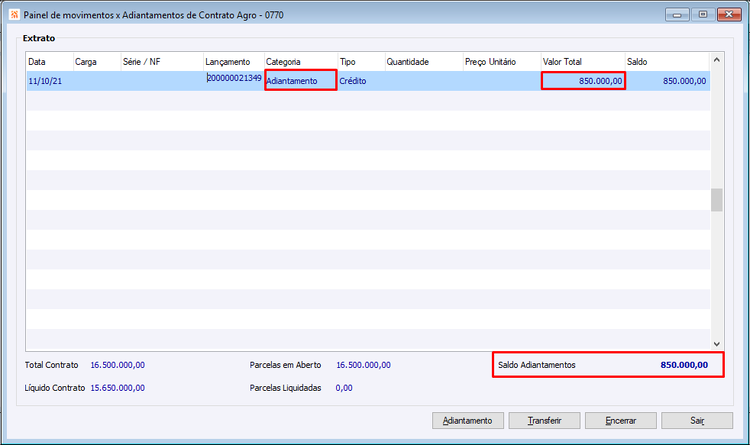
Task: Click the Parcelas em Aberto label
Action: pyautogui.click(x=286, y=365)
